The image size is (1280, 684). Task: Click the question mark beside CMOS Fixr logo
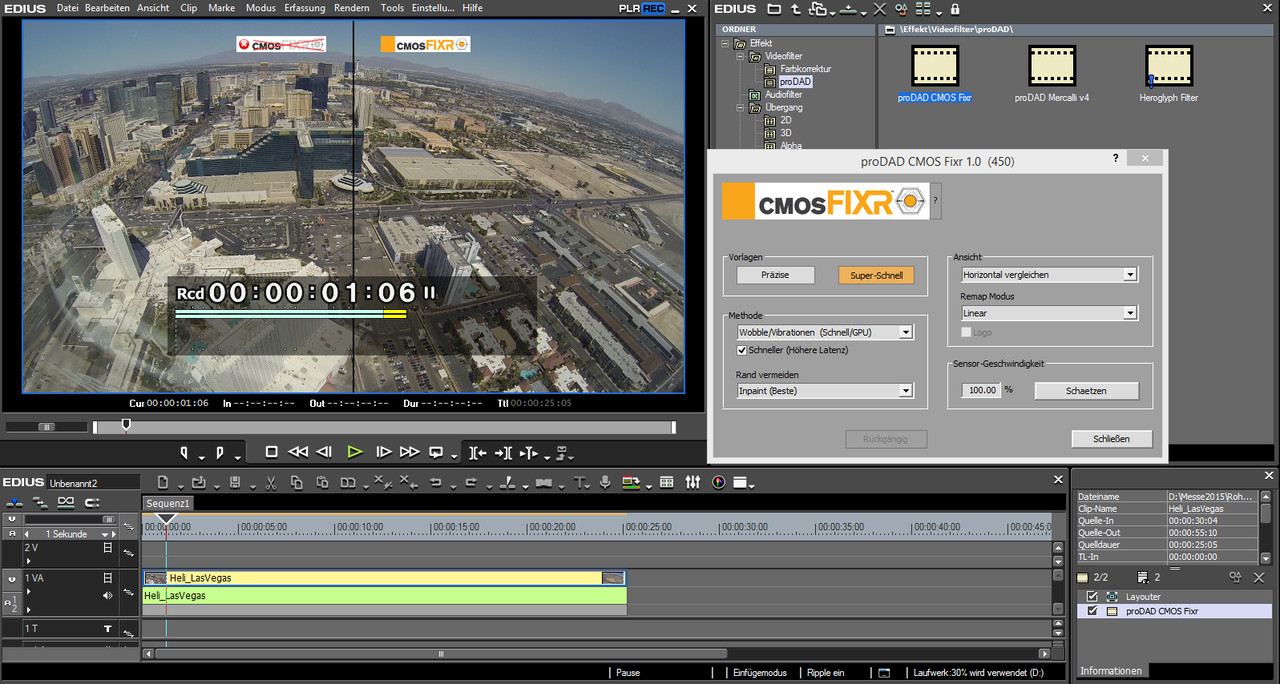click(935, 200)
